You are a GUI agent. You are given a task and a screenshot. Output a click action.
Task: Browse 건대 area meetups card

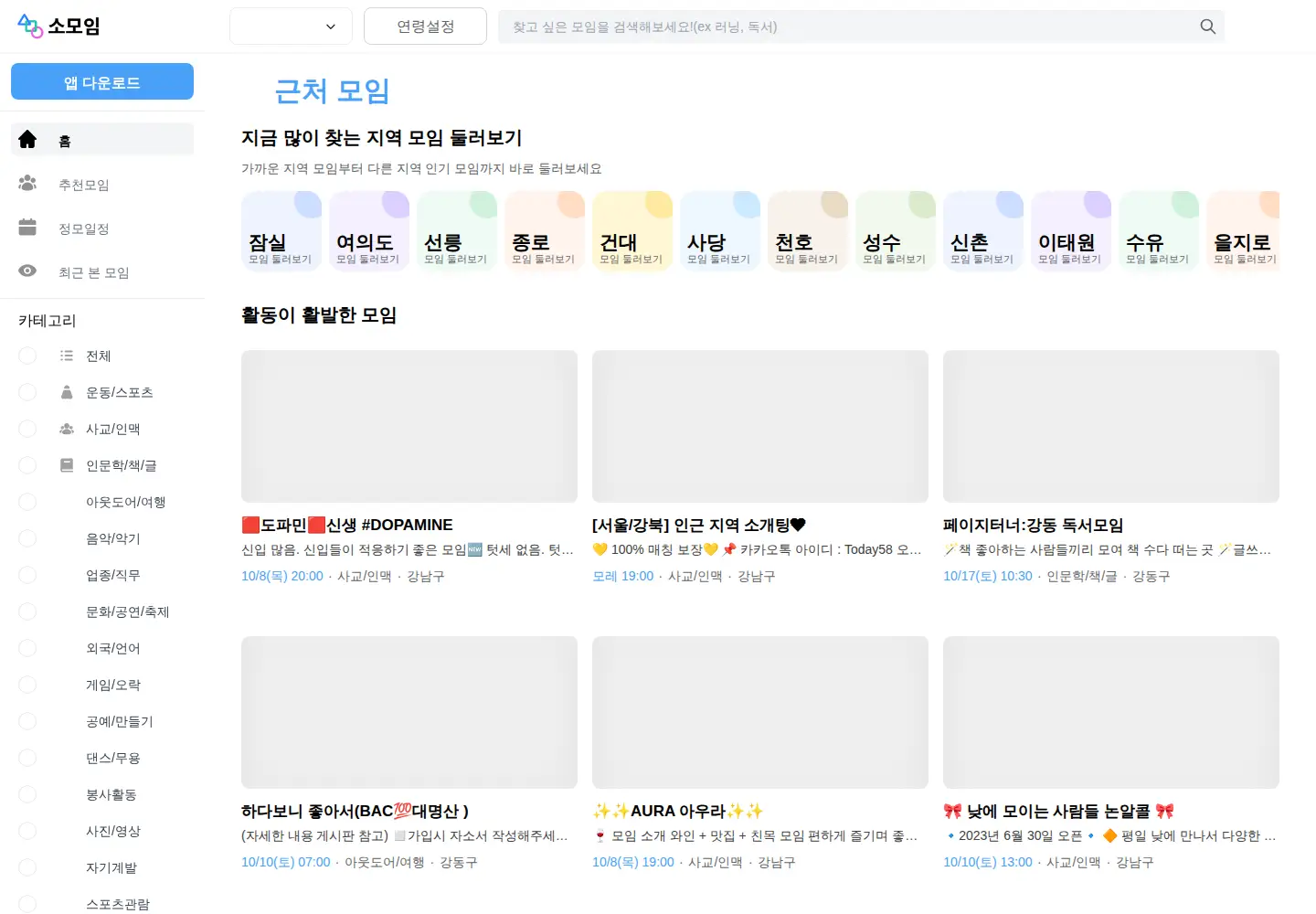pos(632,231)
